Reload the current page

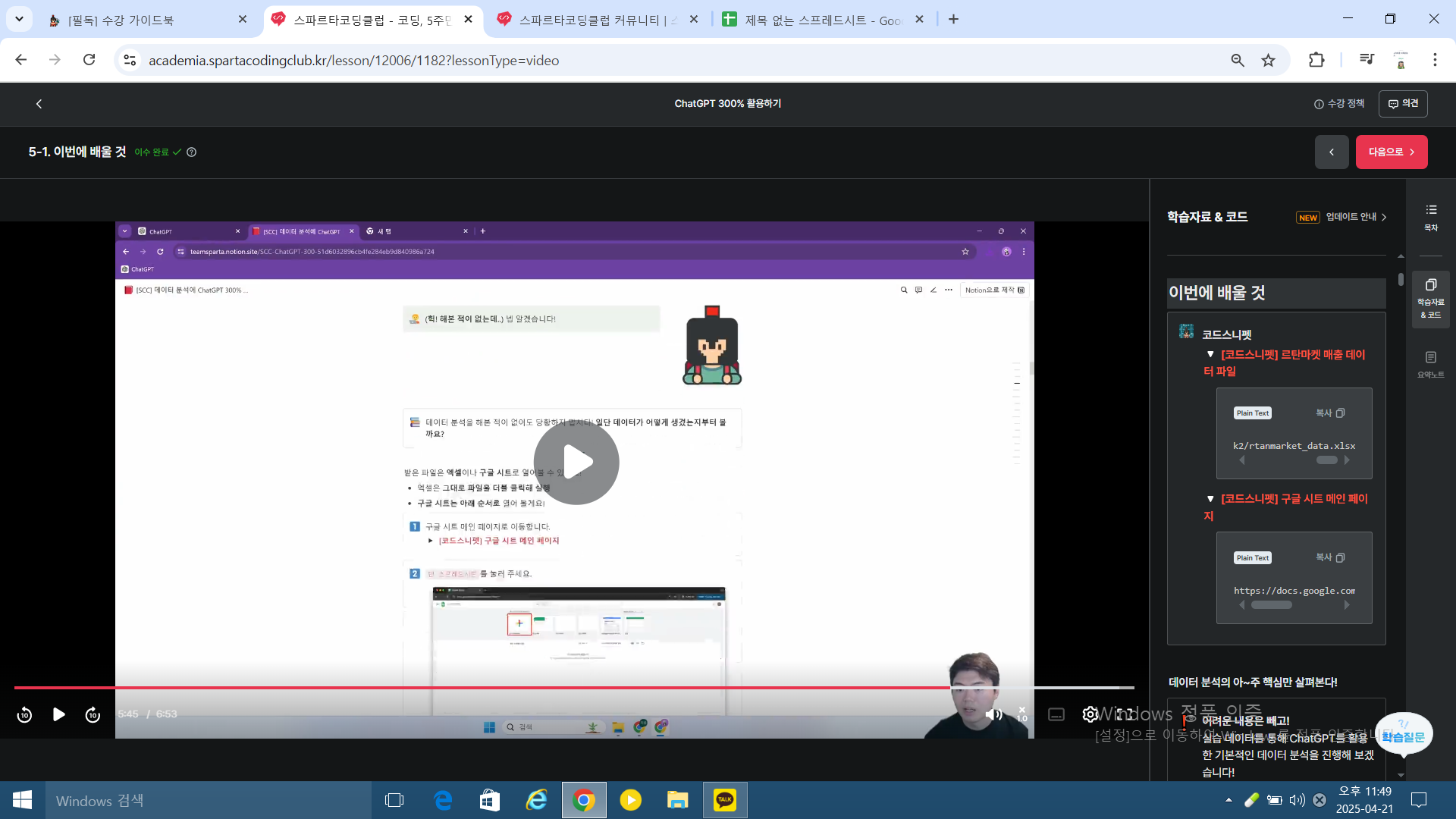click(89, 60)
